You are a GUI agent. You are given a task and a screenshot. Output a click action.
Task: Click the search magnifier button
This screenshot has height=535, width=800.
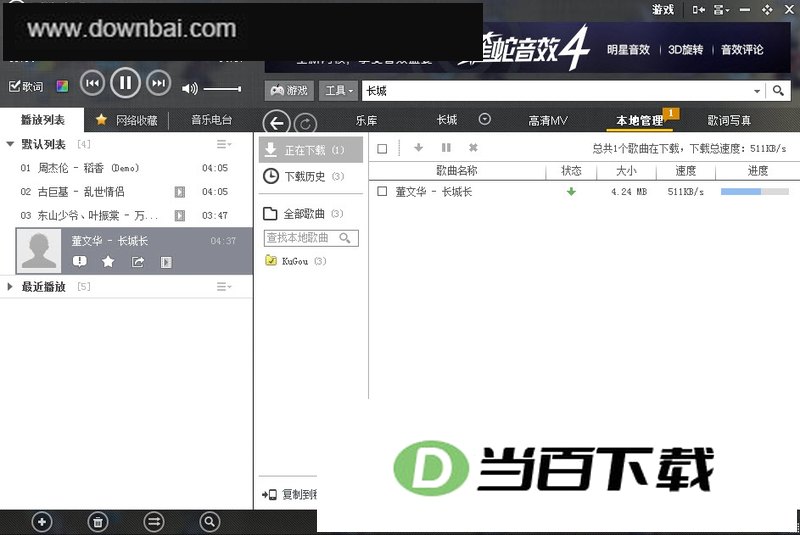click(x=778, y=91)
